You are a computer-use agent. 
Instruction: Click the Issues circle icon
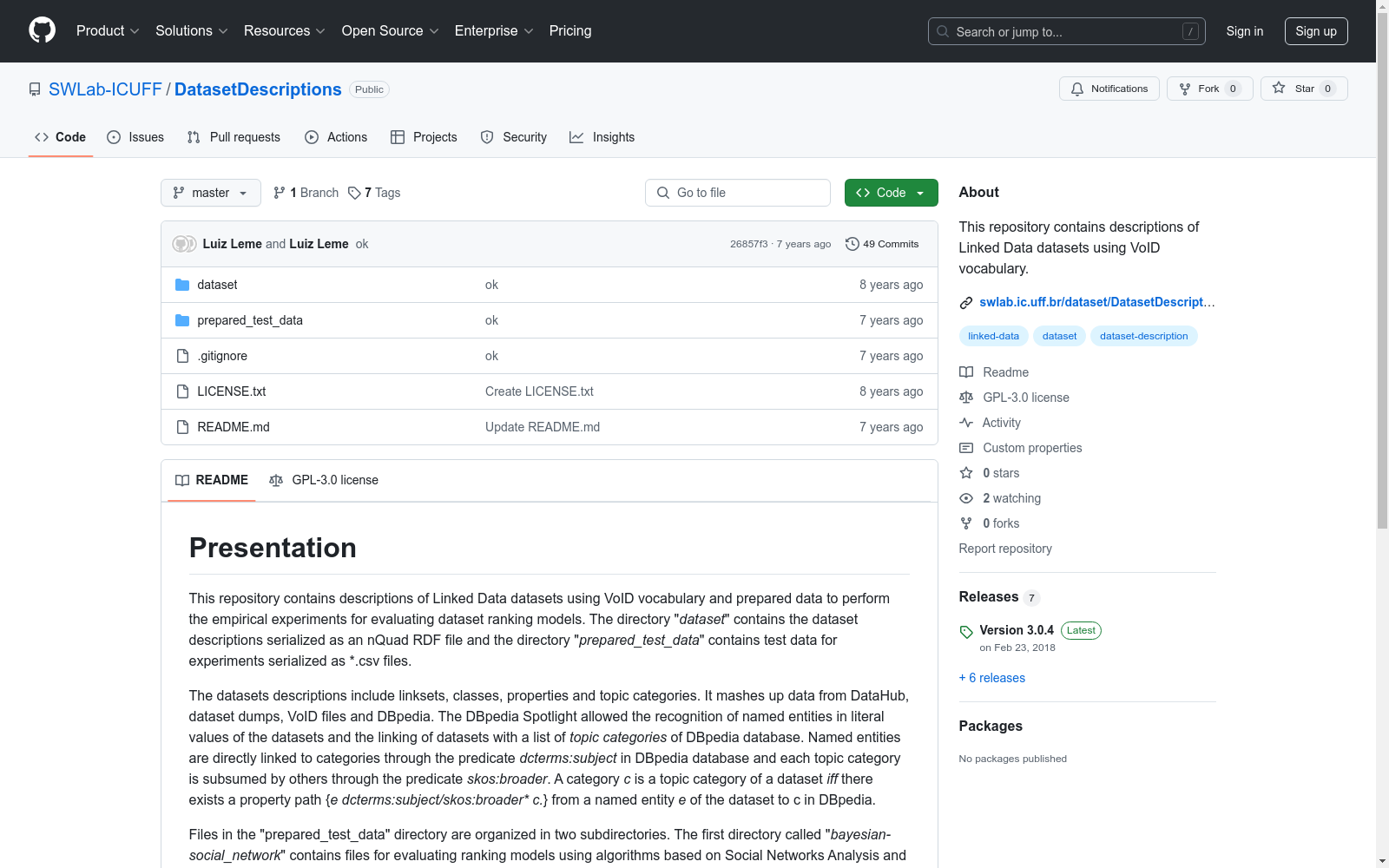[114, 137]
